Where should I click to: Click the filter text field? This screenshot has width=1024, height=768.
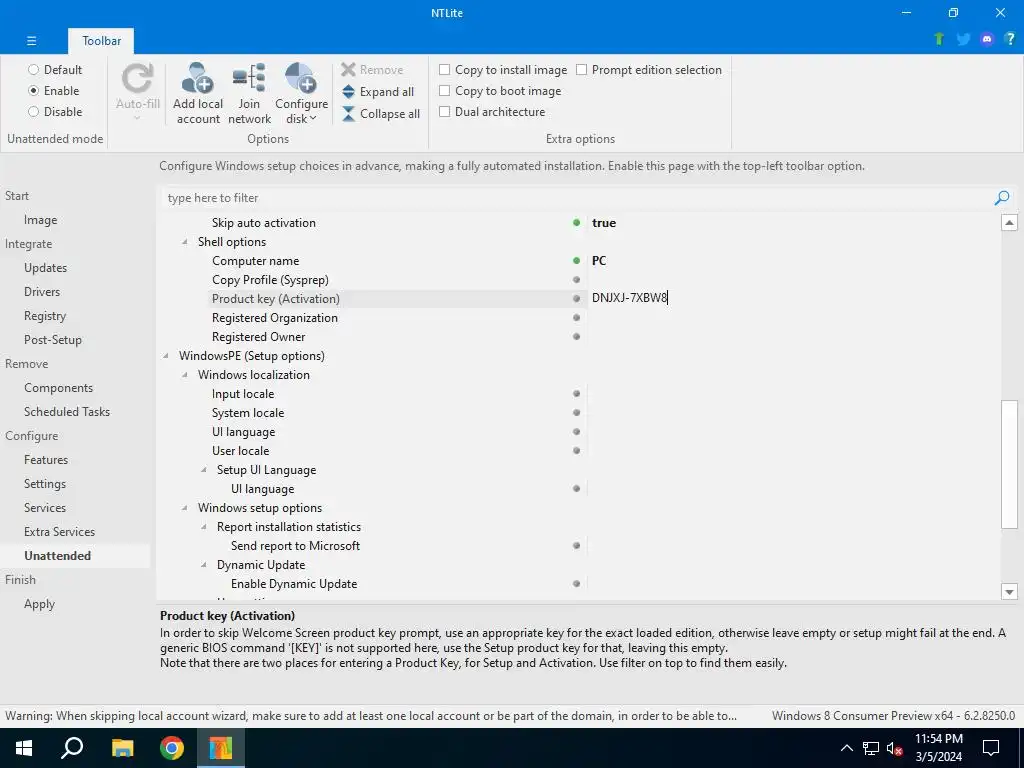[577, 198]
